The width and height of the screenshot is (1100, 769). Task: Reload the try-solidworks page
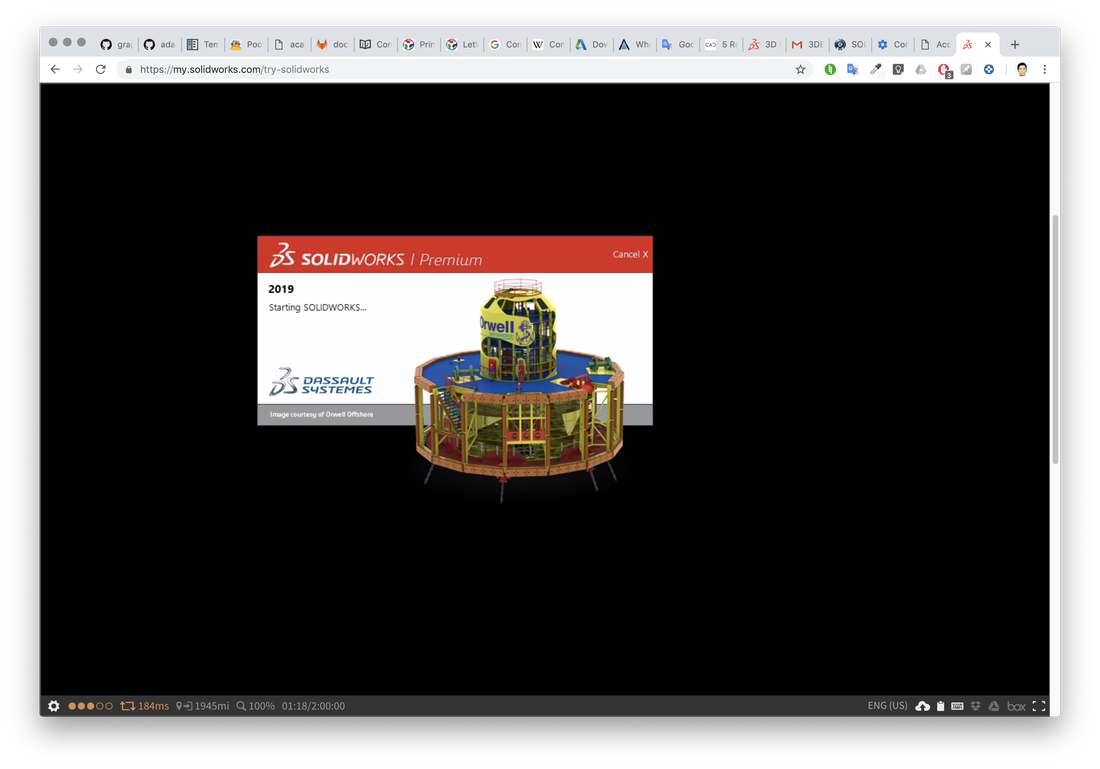click(x=100, y=69)
